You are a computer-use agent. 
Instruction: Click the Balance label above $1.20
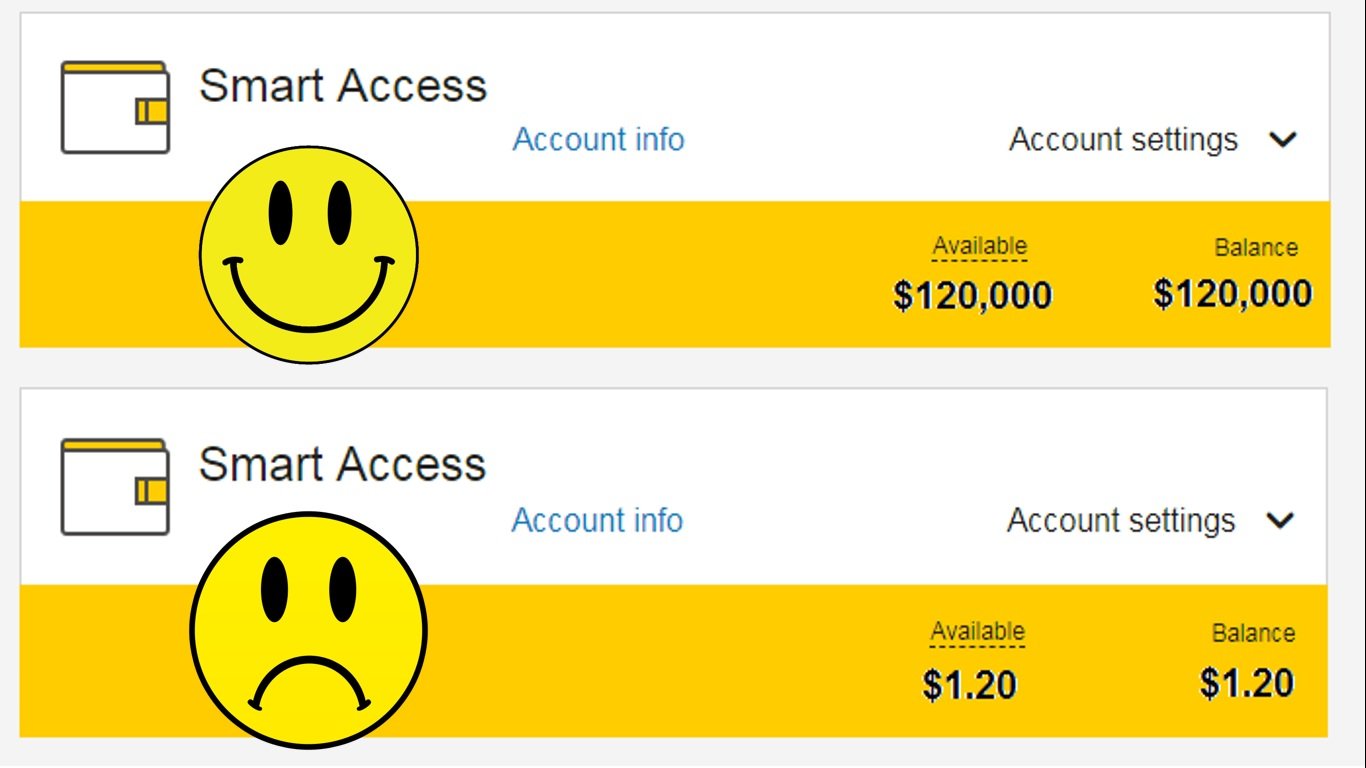1253,634
